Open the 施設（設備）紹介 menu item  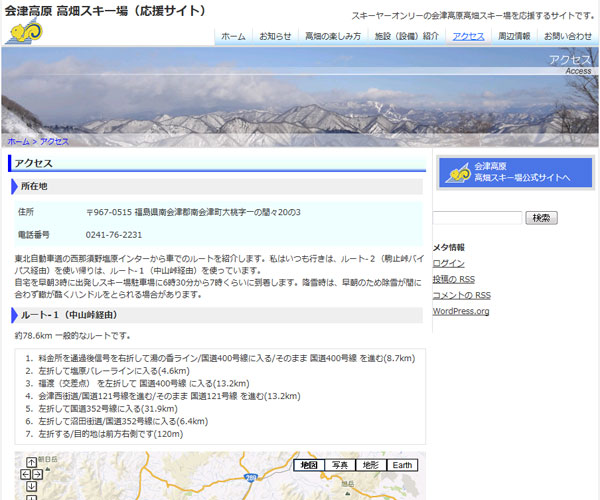(407, 36)
